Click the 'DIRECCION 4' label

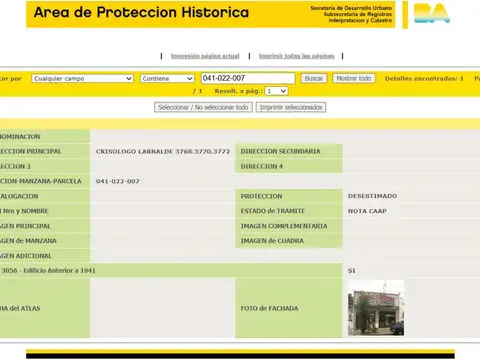pos(262,166)
